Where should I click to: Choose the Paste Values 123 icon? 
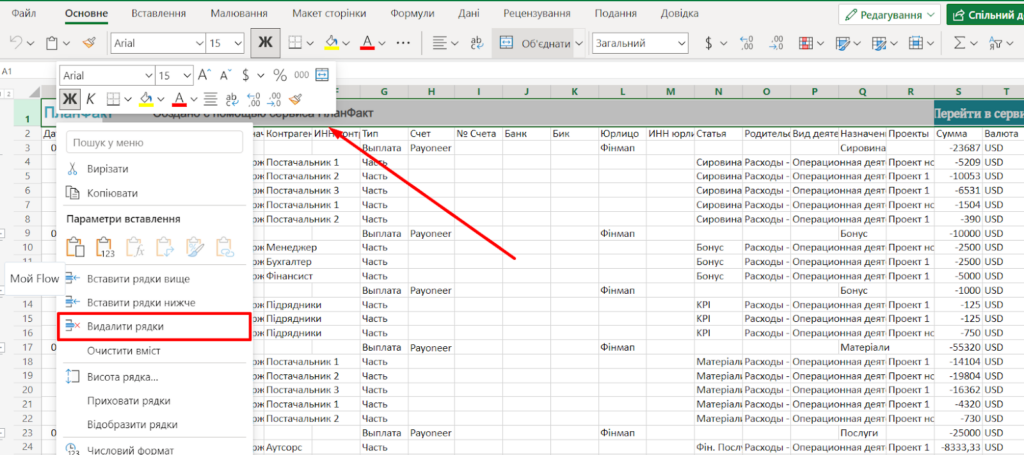click(106, 247)
